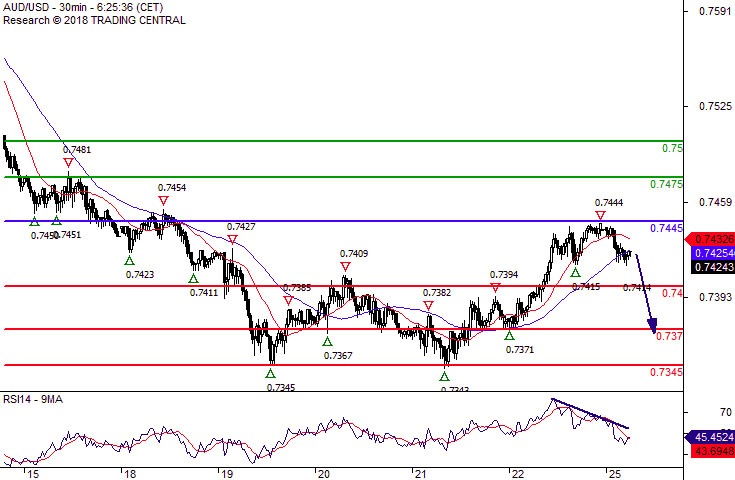Select the 45.4524 RSI value tag
The height and width of the screenshot is (480, 735).
point(710,437)
